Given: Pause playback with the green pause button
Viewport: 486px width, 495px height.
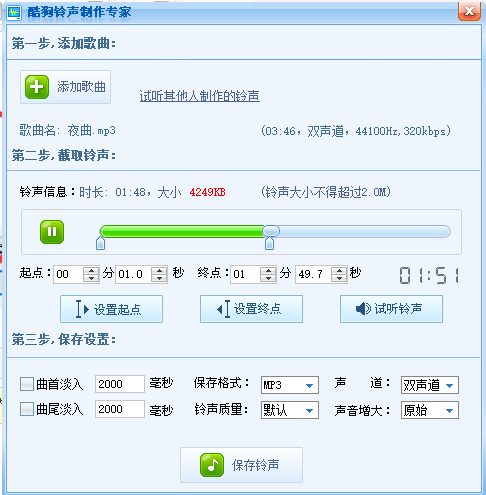Looking at the screenshot, I should 52,232.
